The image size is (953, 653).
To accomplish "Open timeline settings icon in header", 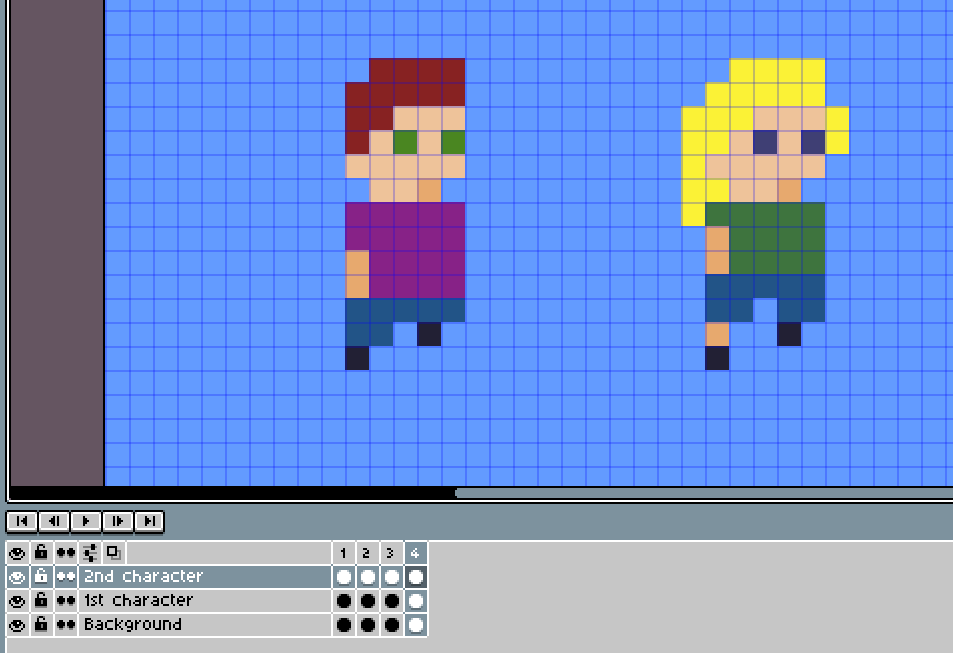I will pos(90,553).
